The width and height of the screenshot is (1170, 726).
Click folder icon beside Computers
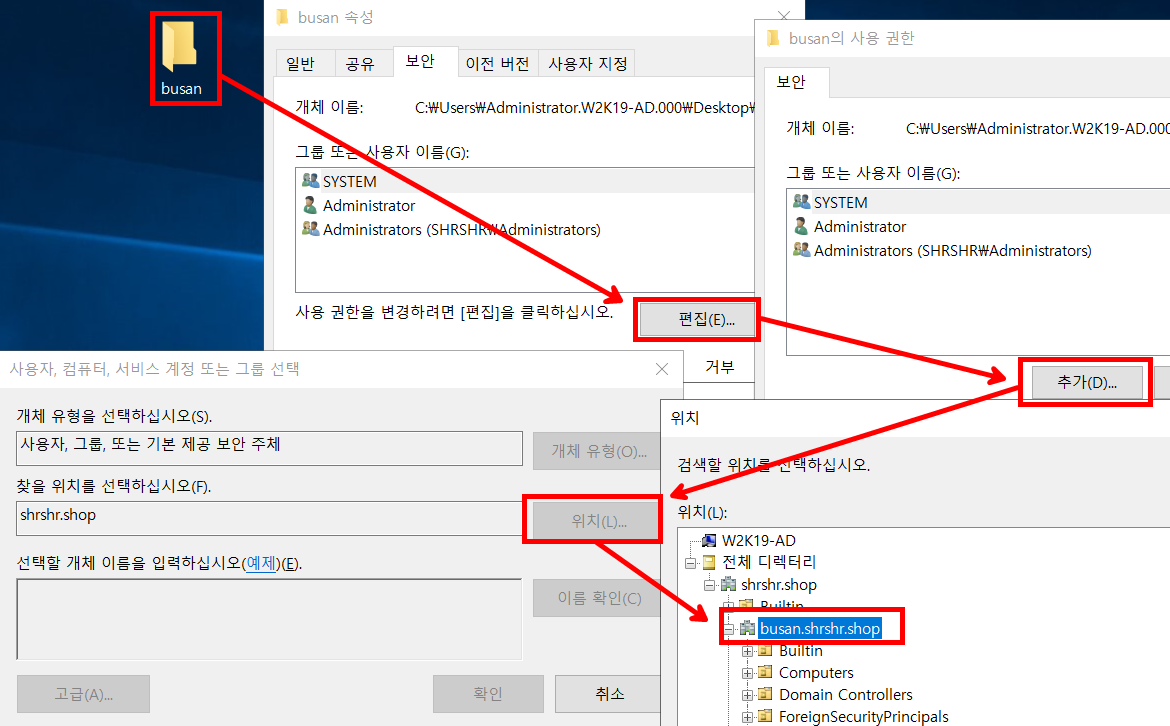point(766,672)
